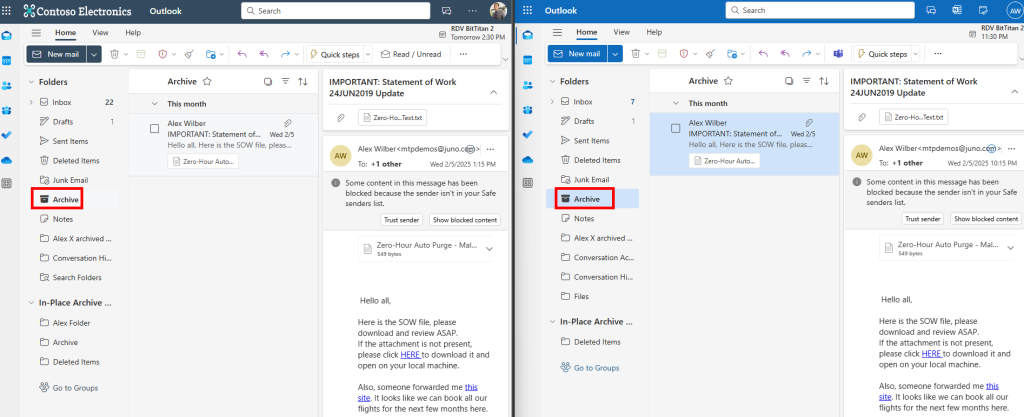
Task: Open the OneNote feed icon in the right Outlook header
Action: tap(957, 10)
